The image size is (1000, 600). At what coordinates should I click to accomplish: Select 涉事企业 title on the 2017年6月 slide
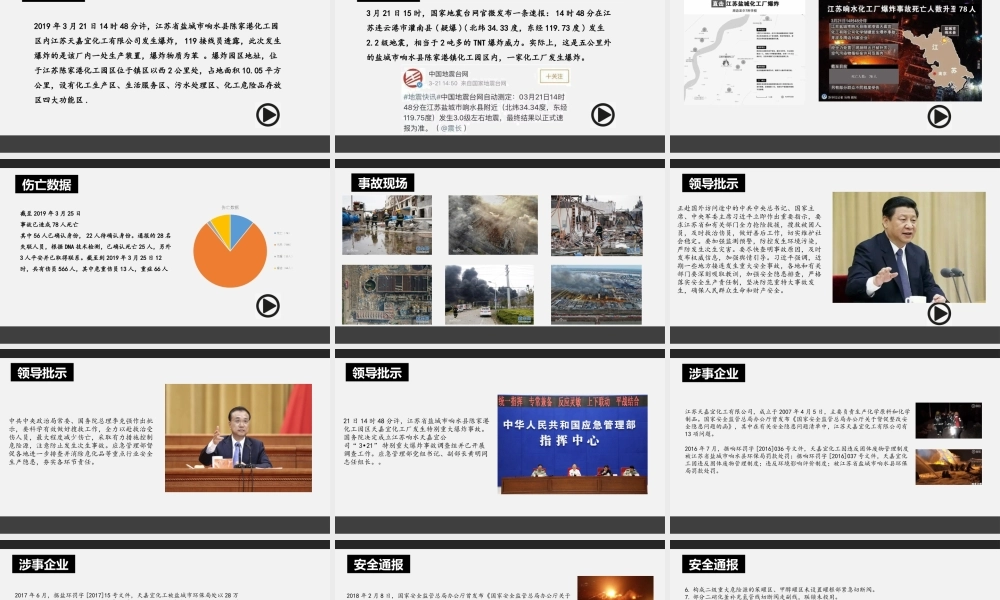coord(43,564)
